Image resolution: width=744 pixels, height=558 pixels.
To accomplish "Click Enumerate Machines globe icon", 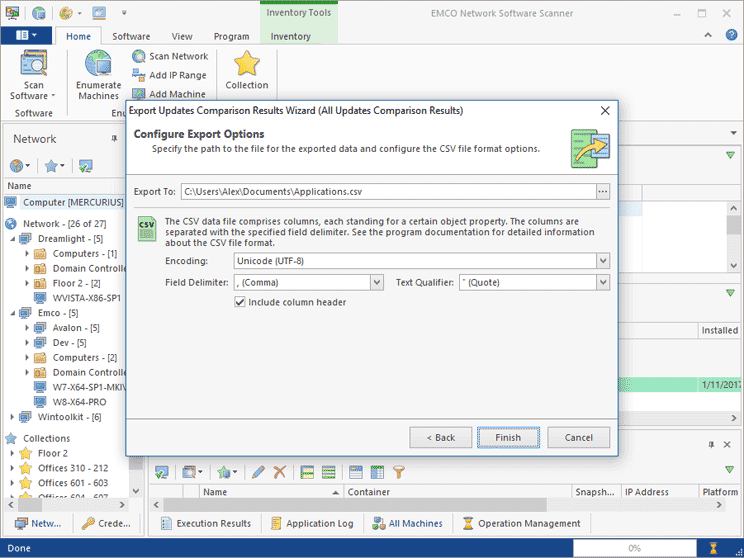I will 98,64.
